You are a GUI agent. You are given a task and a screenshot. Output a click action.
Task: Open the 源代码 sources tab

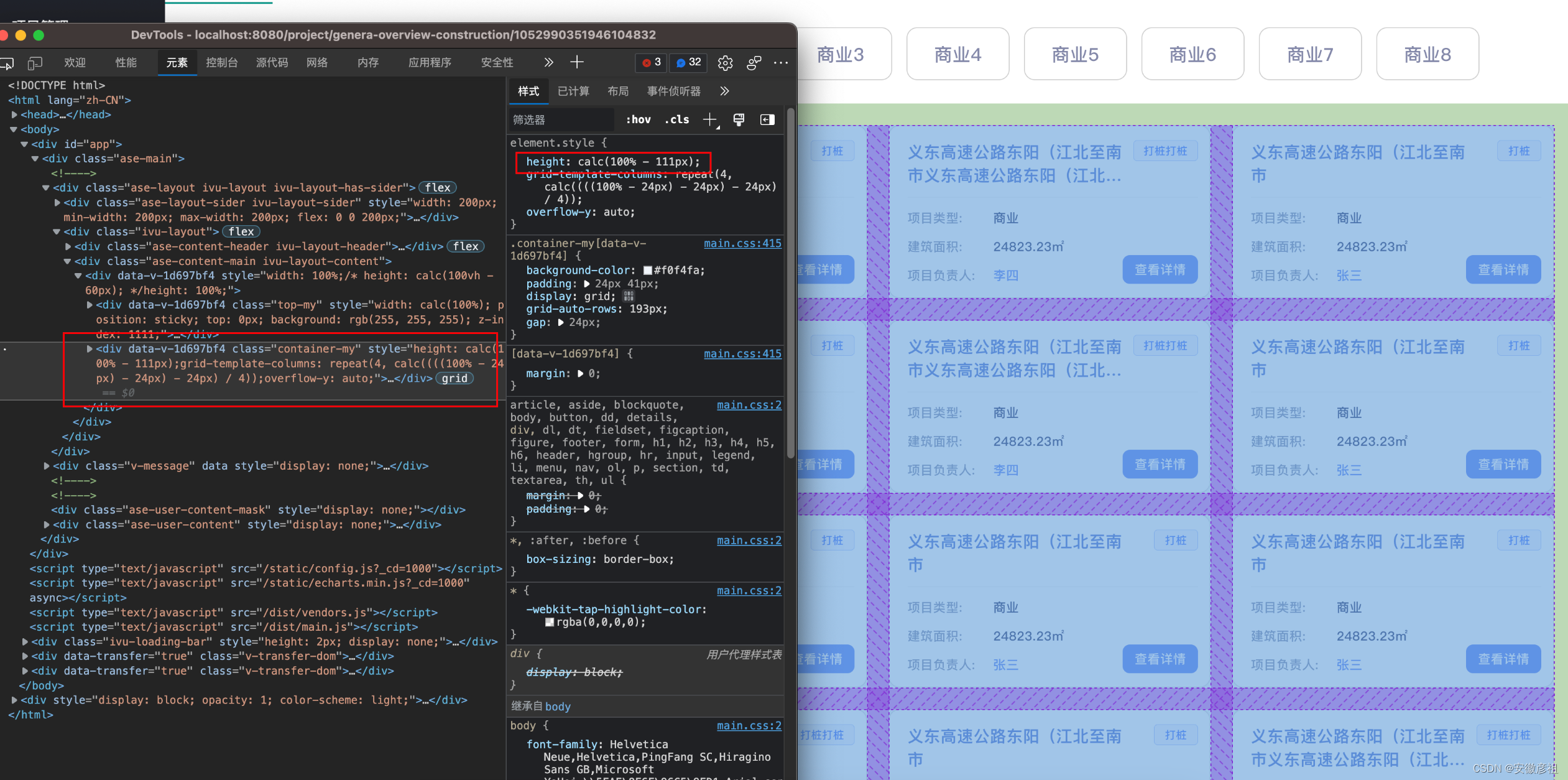pos(272,63)
